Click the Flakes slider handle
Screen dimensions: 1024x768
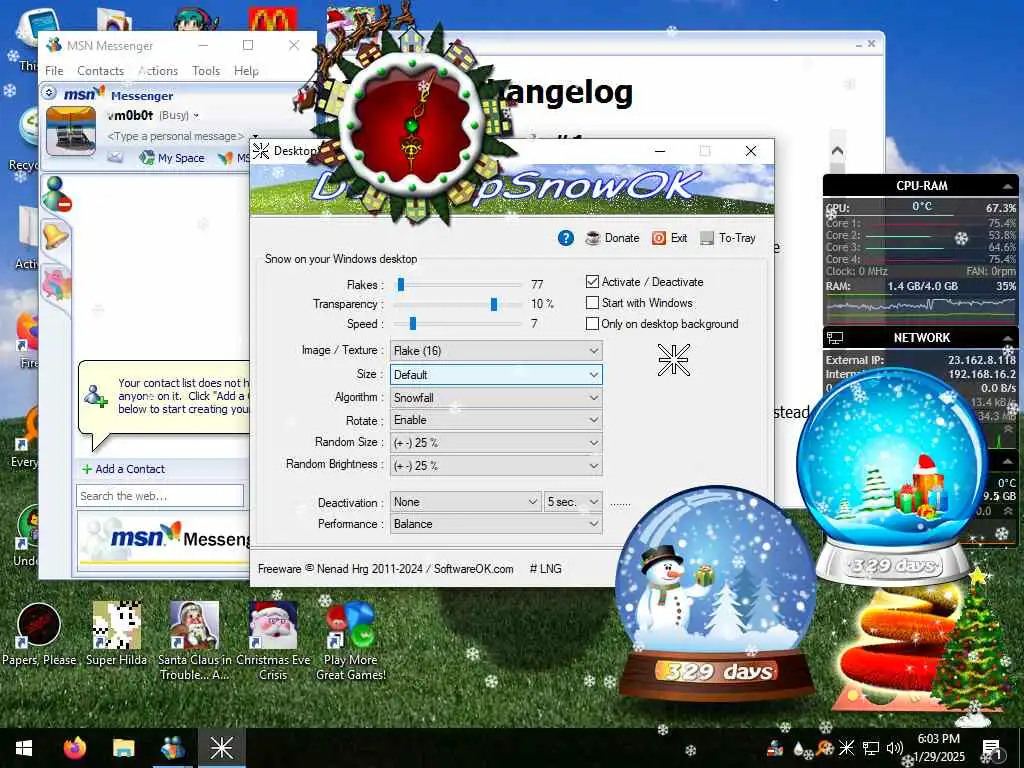401,285
